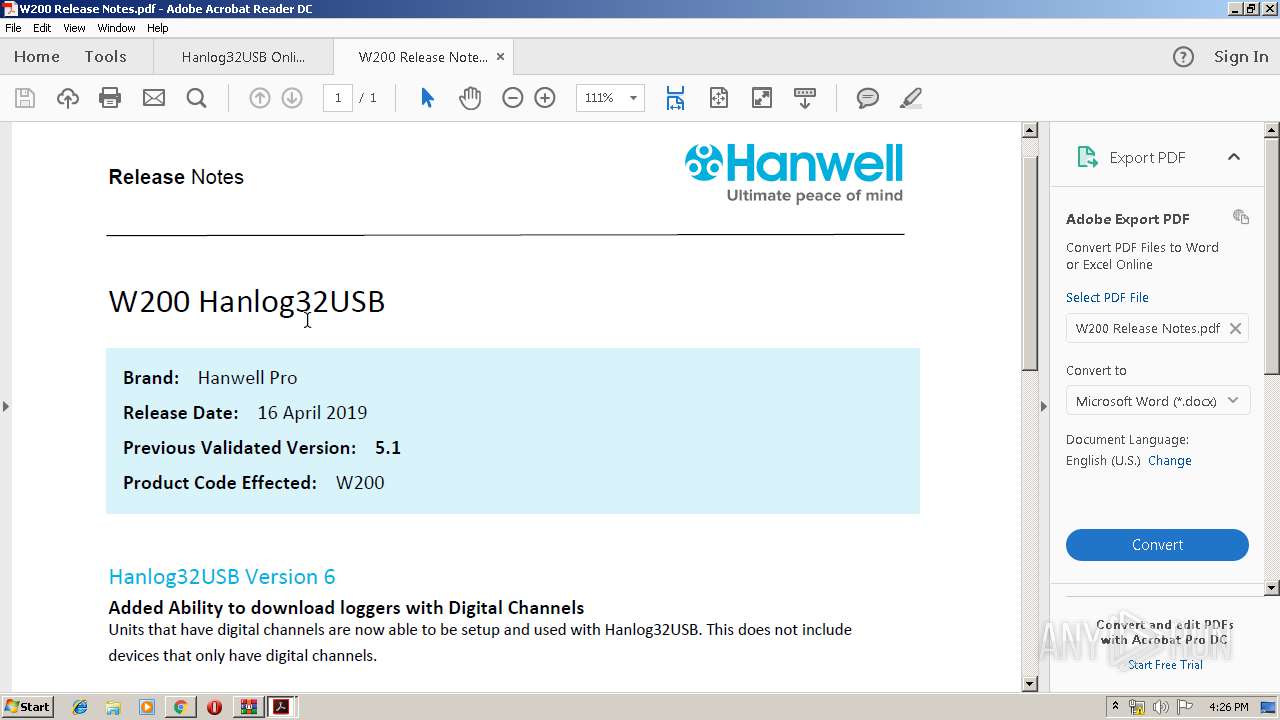Choose the Selection arrow tool
The width and height of the screenshot is (1280, 720).
(x=428, y=98)
